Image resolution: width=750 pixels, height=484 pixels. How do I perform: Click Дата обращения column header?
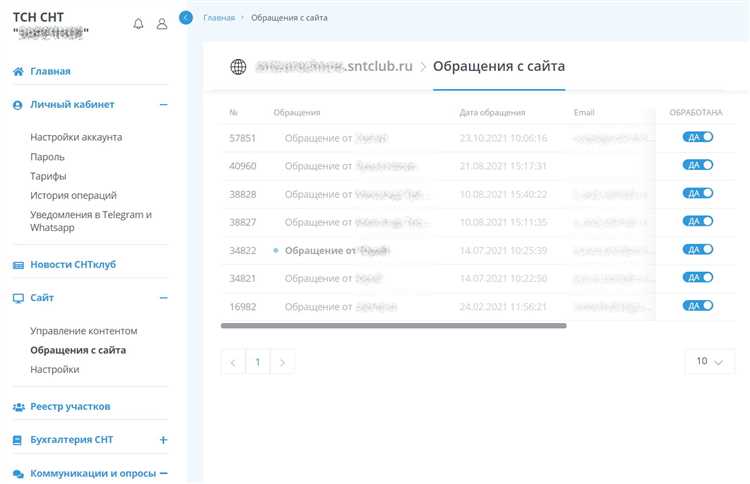point(492,113)
